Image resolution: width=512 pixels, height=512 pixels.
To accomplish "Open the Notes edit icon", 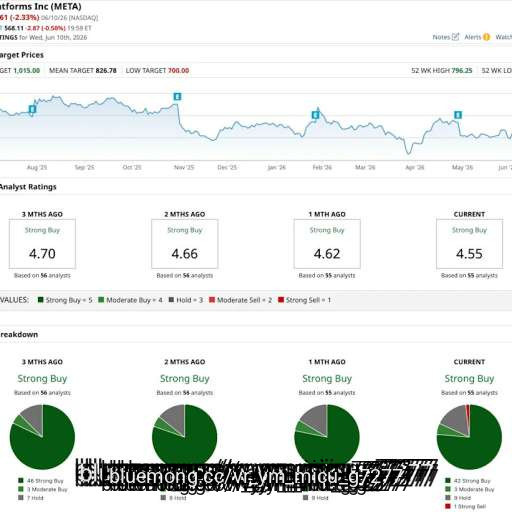I will click(455, 37).
